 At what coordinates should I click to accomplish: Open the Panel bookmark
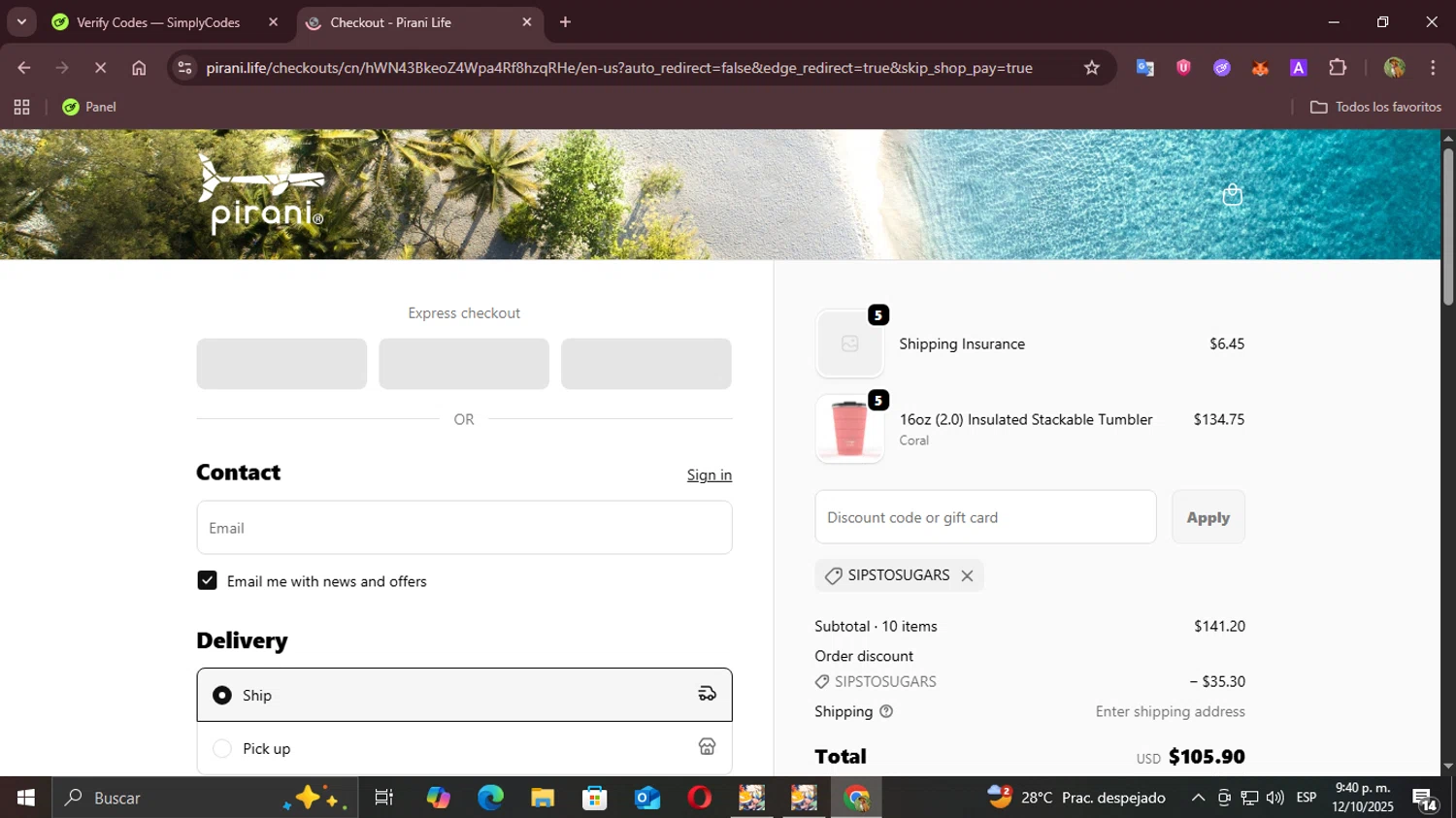[89, 107]
